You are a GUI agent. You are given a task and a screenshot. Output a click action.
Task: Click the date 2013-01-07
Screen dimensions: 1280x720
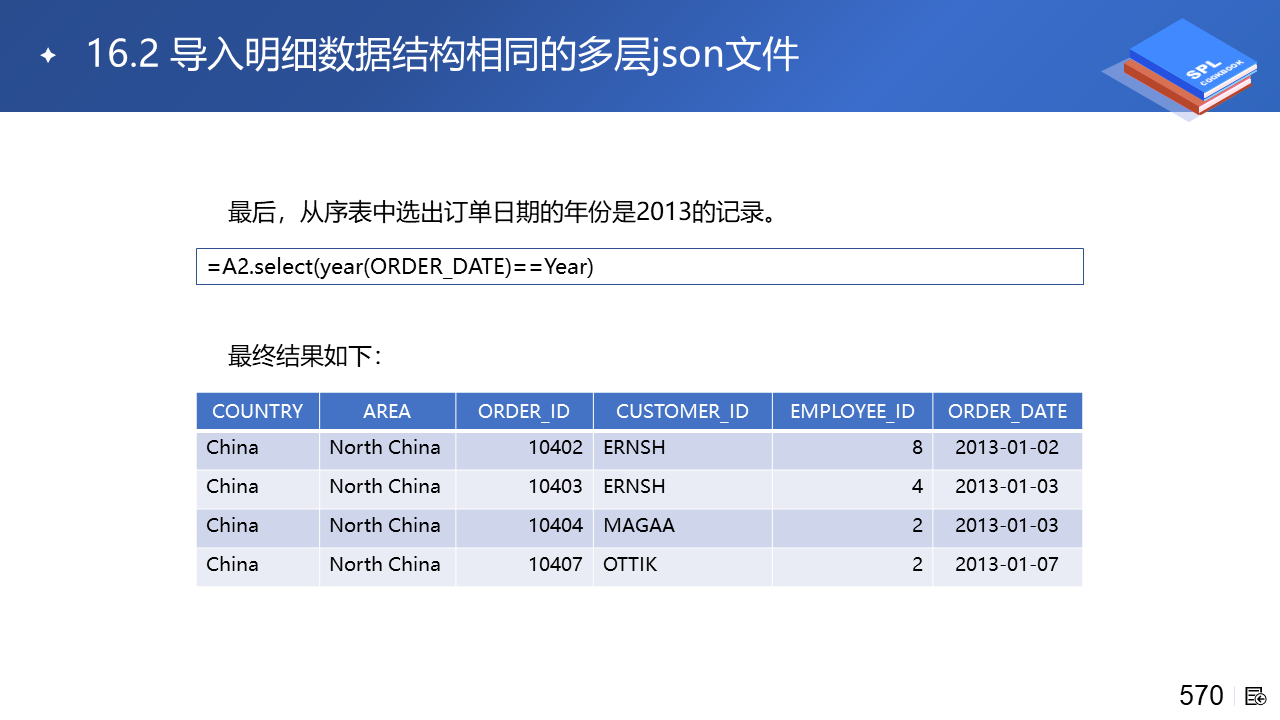tap(1007, 564)
